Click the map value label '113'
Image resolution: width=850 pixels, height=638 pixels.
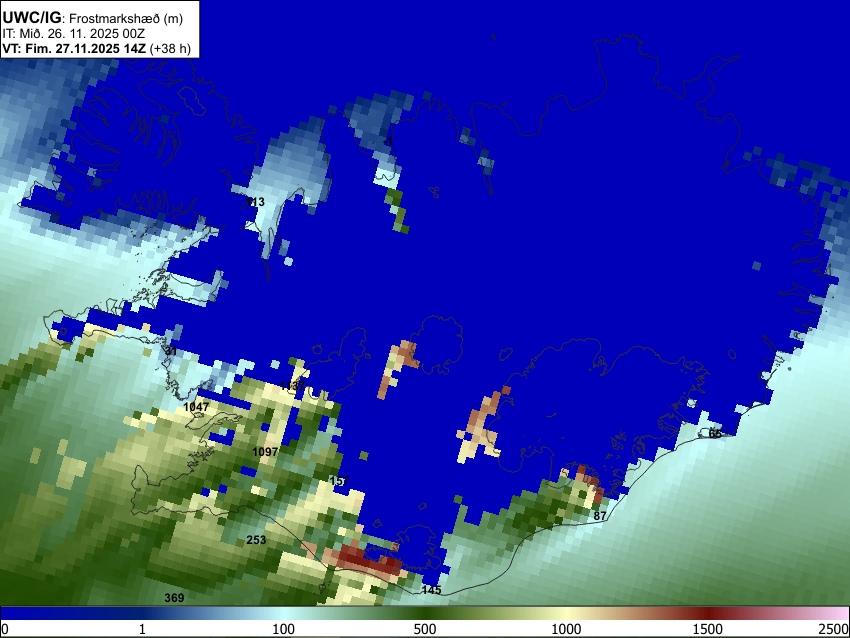point(256,202)
